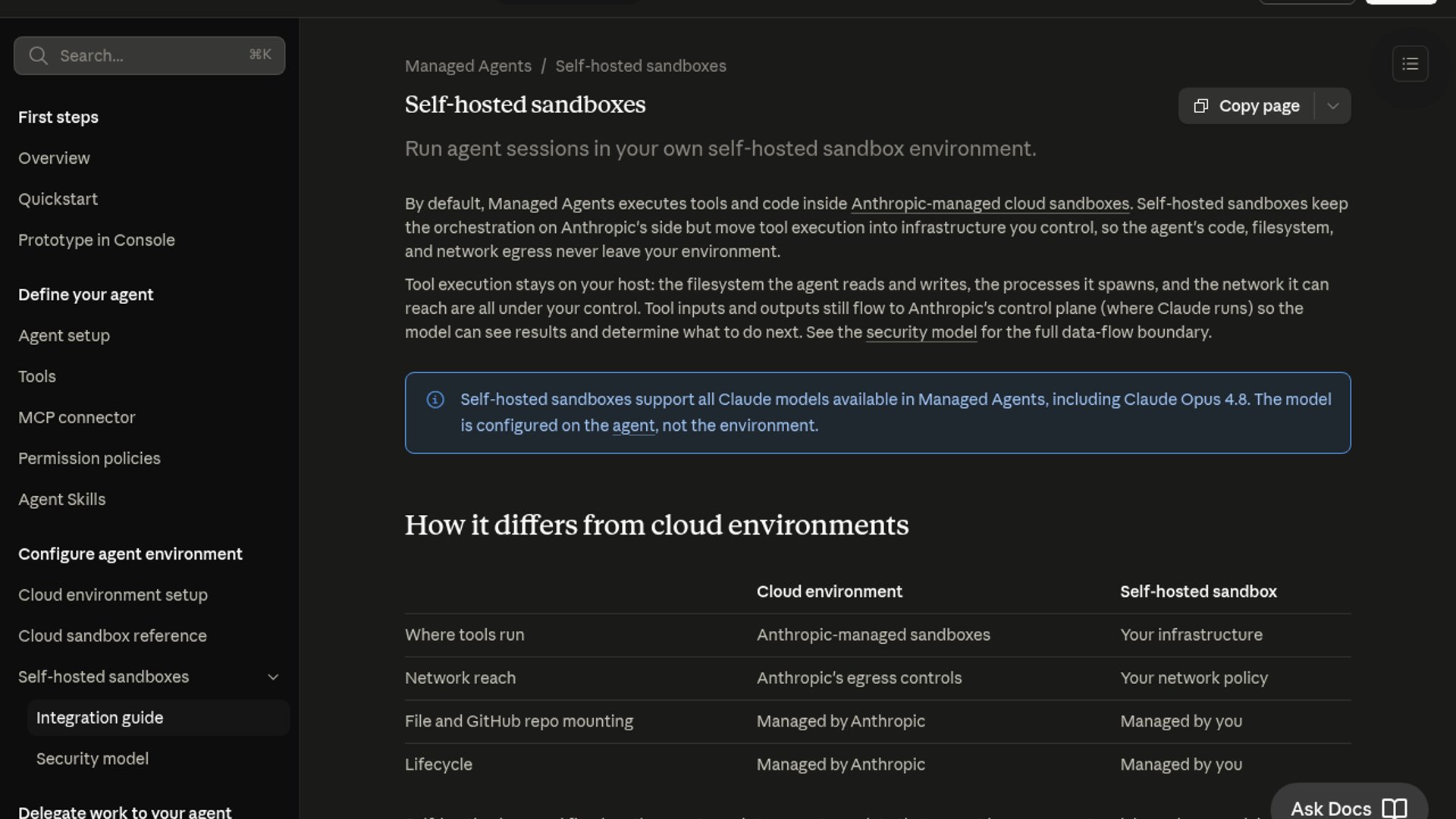Open the Copy page options dropdown arrow

point(1333,106)
